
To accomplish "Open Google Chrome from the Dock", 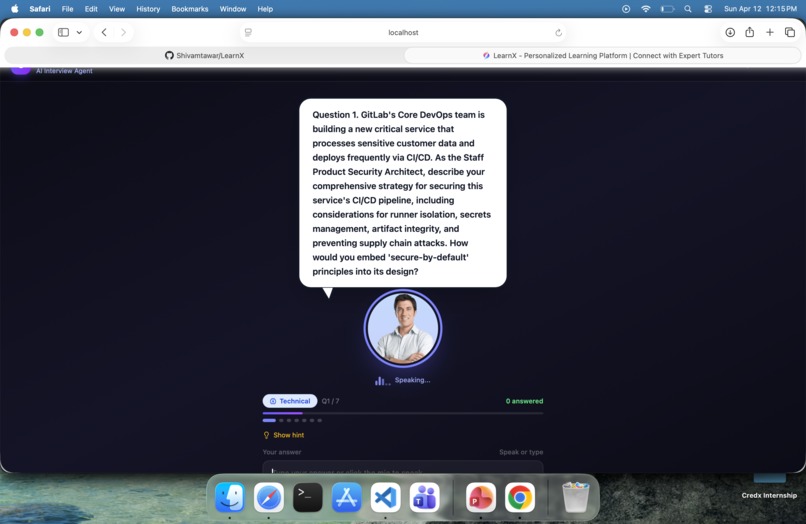I will (x=520, y=497).
